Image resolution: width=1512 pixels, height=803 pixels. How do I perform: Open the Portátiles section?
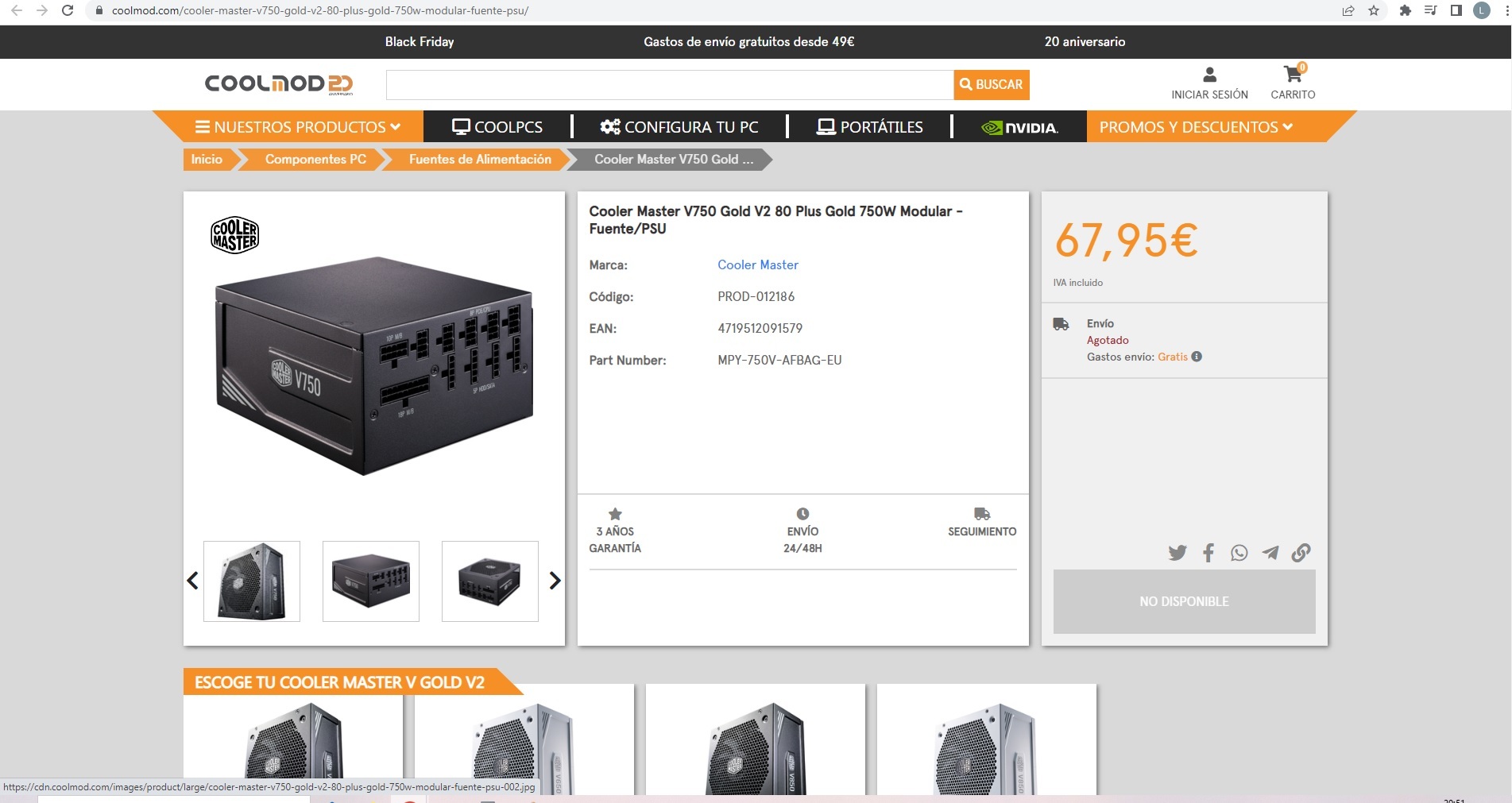coord(870,127)
